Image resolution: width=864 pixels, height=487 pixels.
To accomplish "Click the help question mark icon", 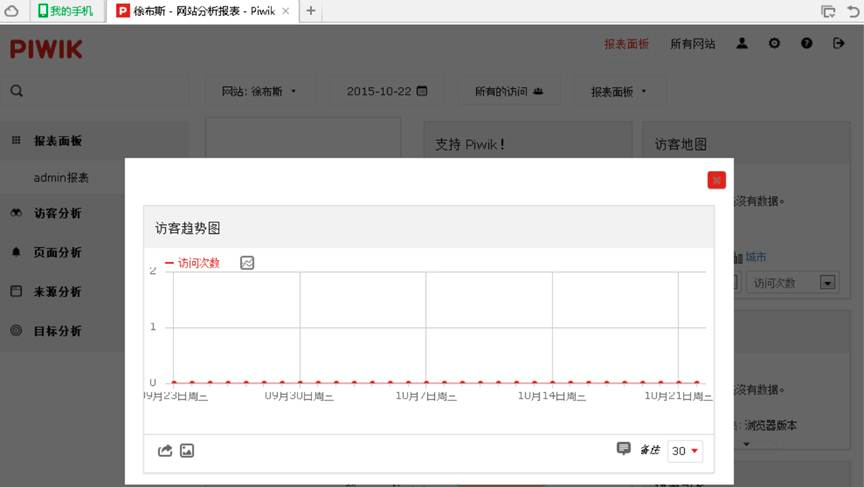I will pos(807,43).
